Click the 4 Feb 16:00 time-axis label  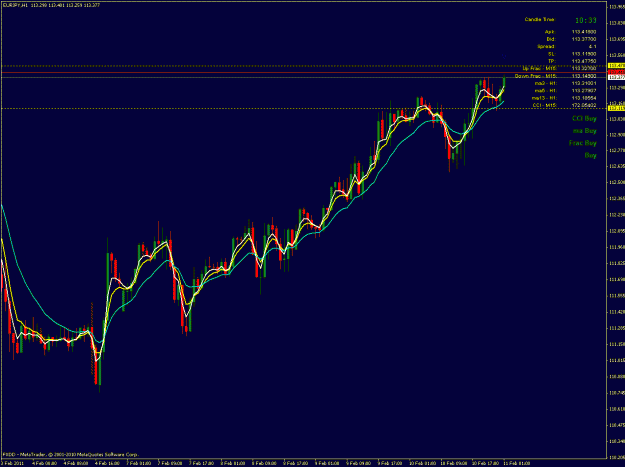107,463
